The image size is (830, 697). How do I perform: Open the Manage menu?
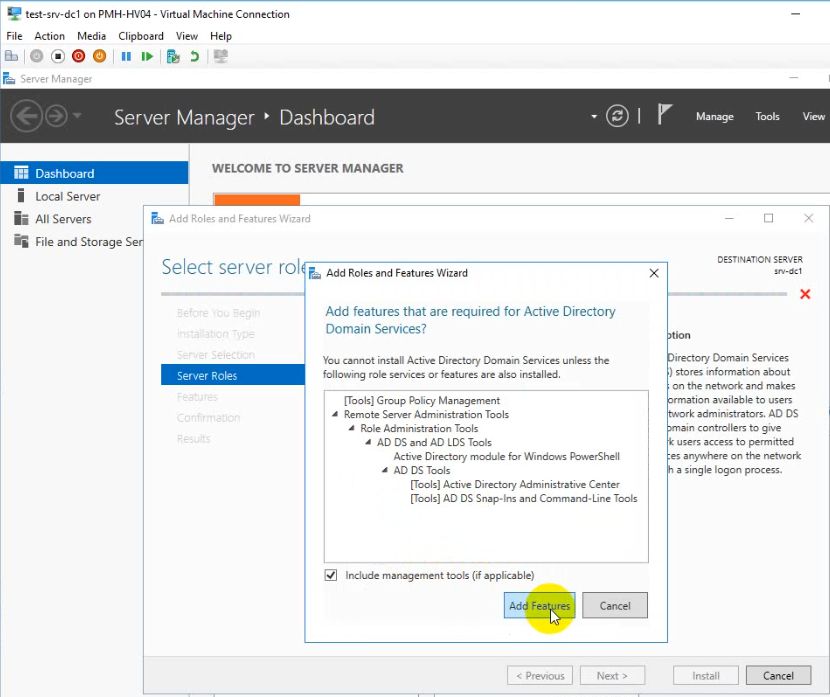[715, 116]
